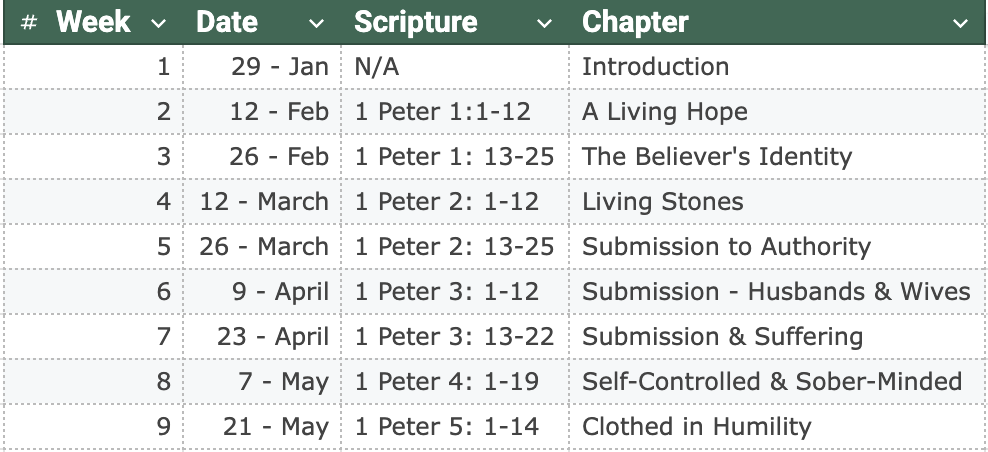
Task: Click the 1 Peter 4: 1-19 cell
Action: 446,382
